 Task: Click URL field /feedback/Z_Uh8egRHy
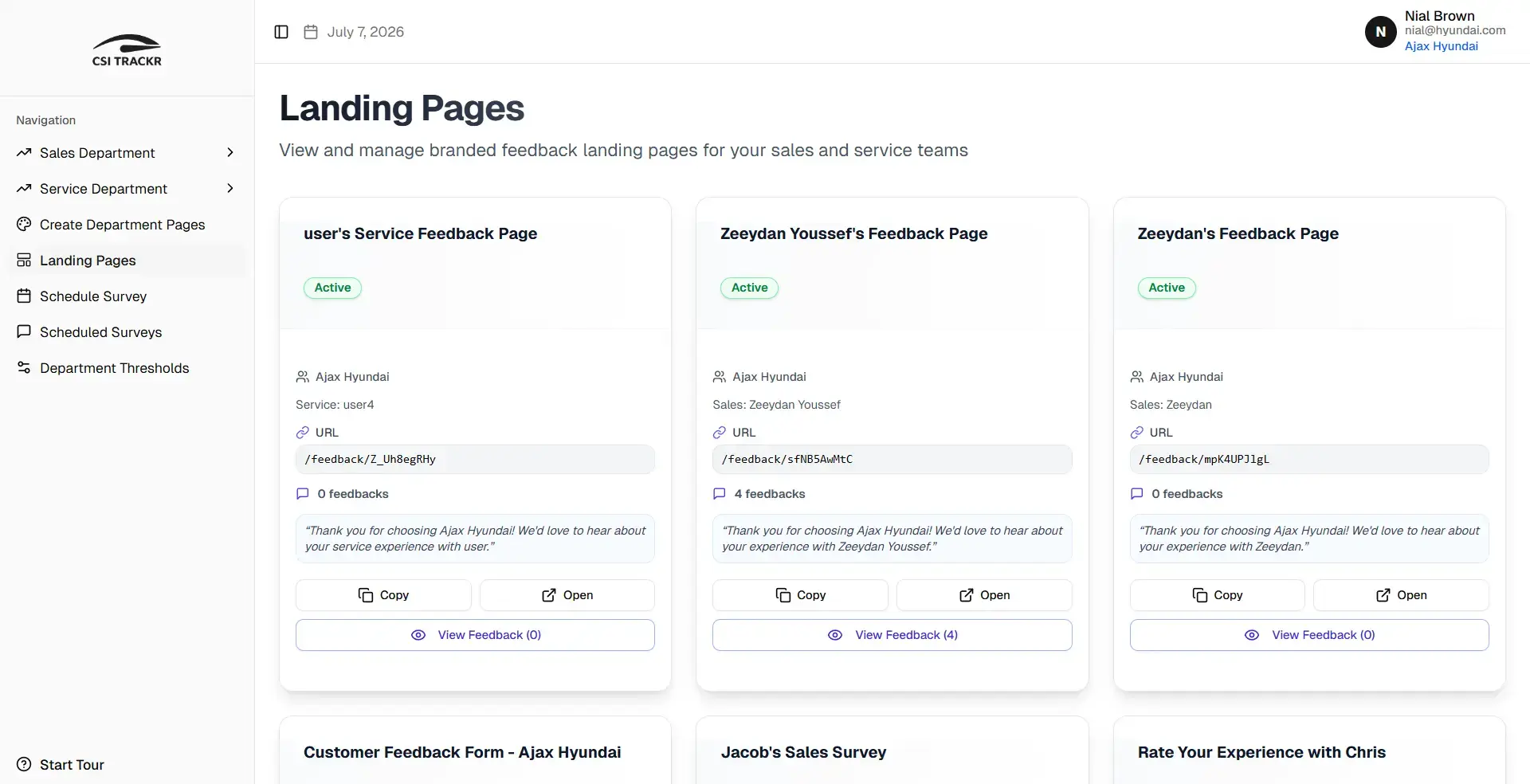tap(475, 459)
